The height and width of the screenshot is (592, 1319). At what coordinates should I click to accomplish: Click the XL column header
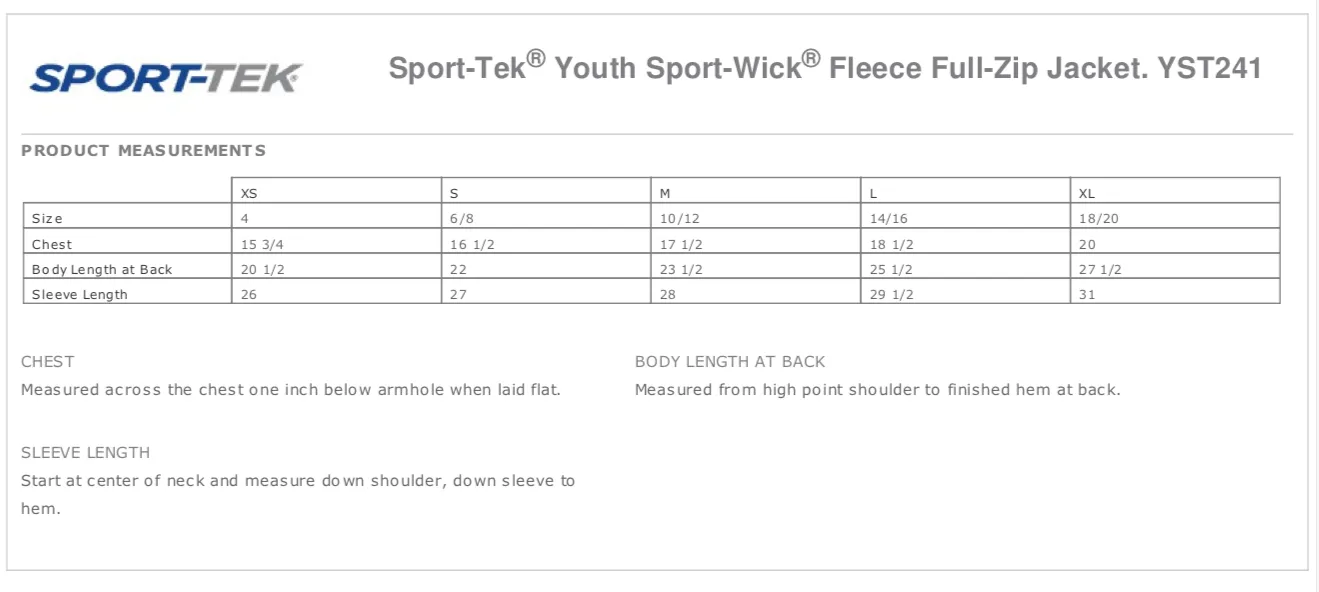[1176, 191]
